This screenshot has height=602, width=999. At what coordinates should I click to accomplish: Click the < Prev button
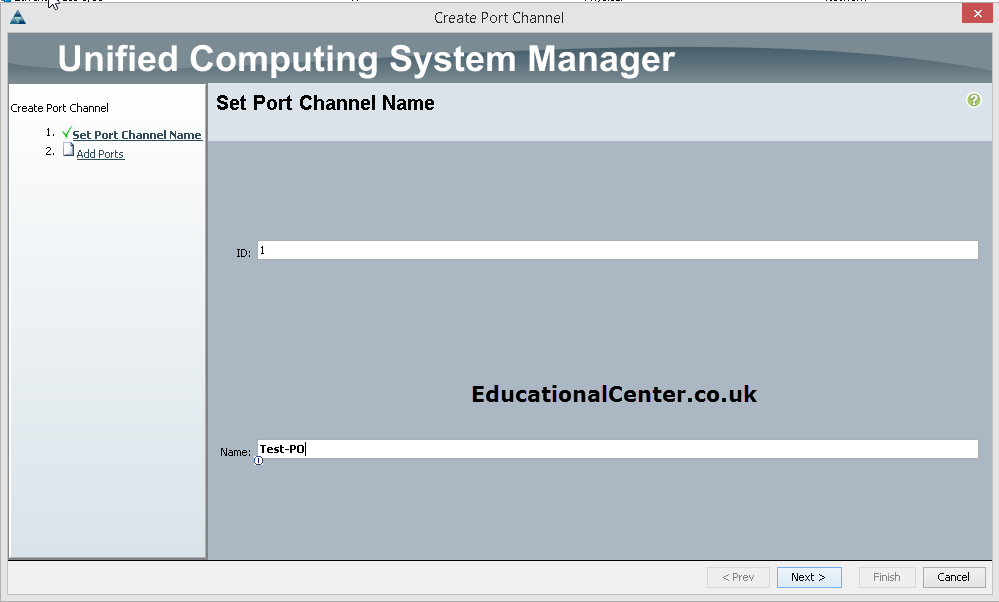pyautogui.click(x=738, y=577)
